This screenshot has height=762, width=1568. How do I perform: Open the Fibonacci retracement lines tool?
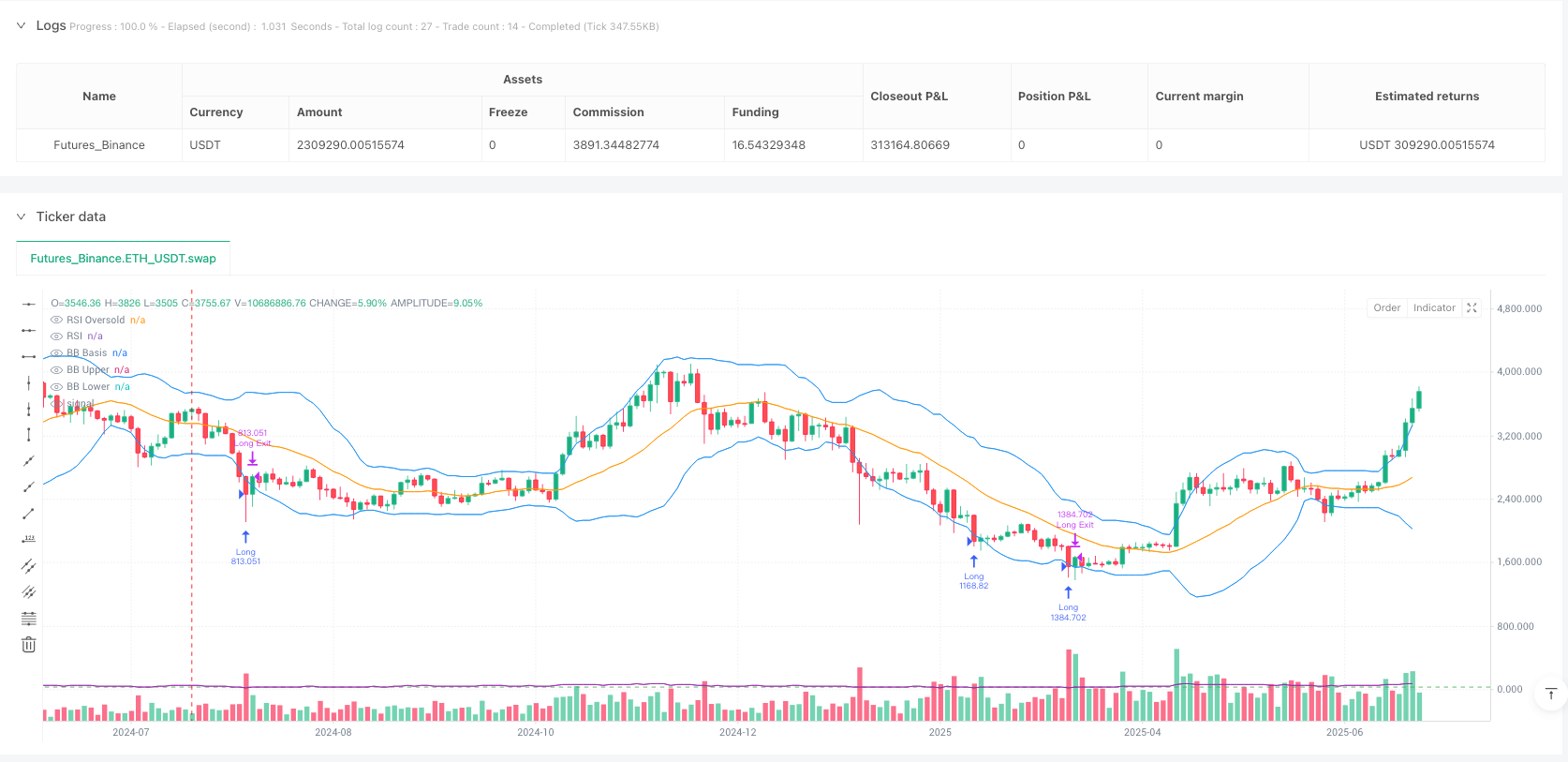click(29, 619)
